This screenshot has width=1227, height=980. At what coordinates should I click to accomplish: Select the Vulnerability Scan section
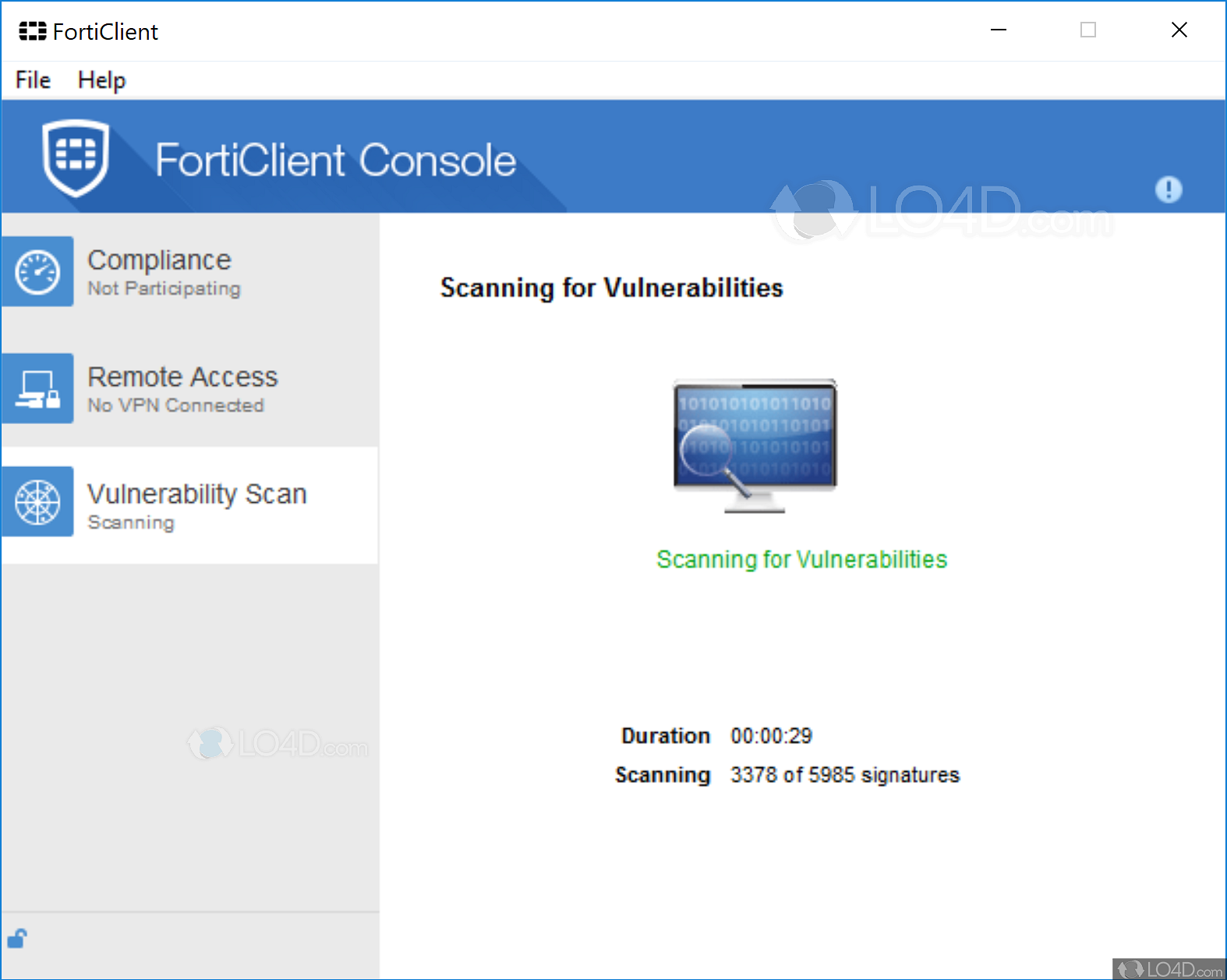click(x=196, y=494)
